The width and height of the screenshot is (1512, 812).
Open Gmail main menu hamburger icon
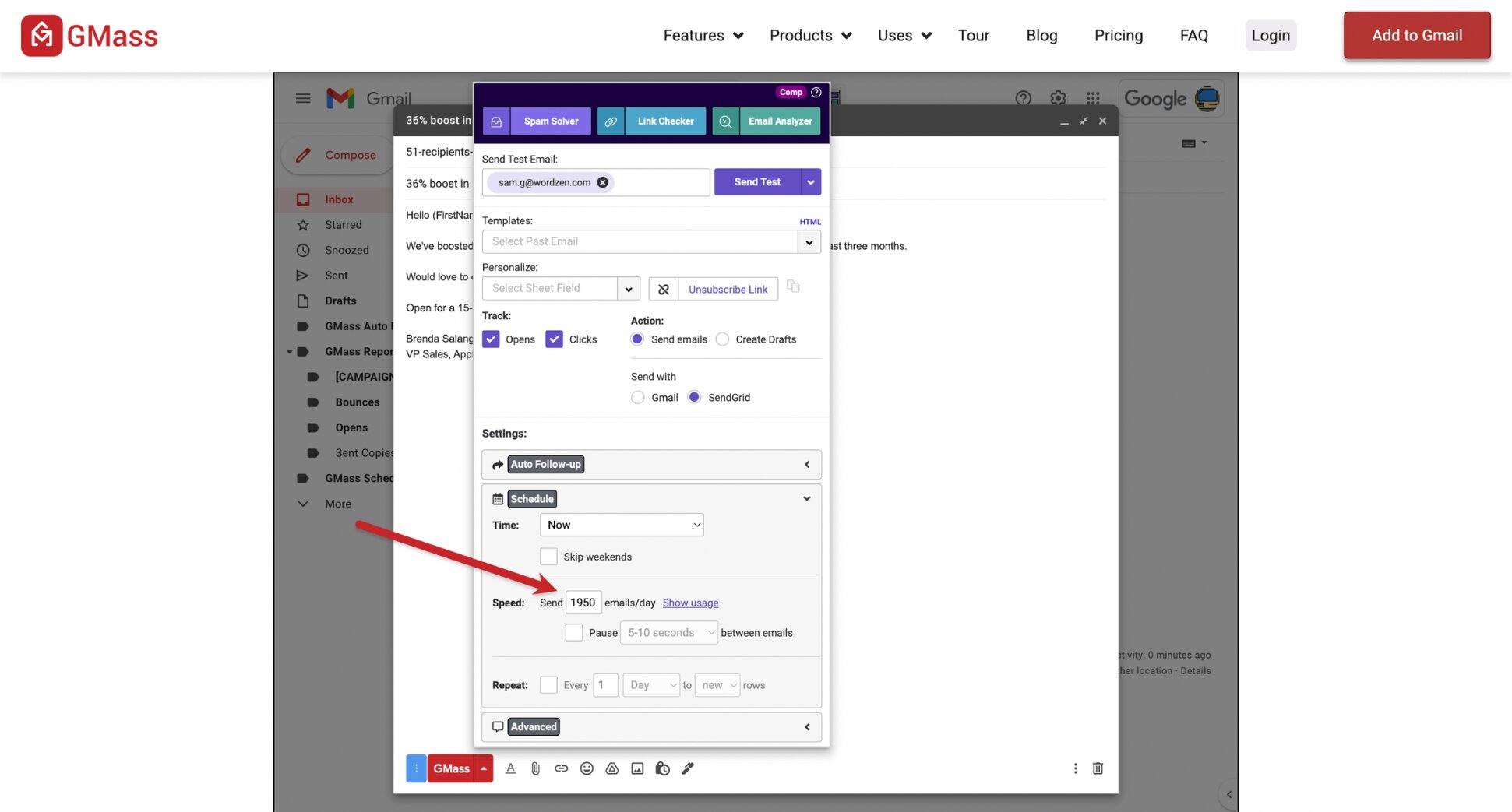click(303, 98)
